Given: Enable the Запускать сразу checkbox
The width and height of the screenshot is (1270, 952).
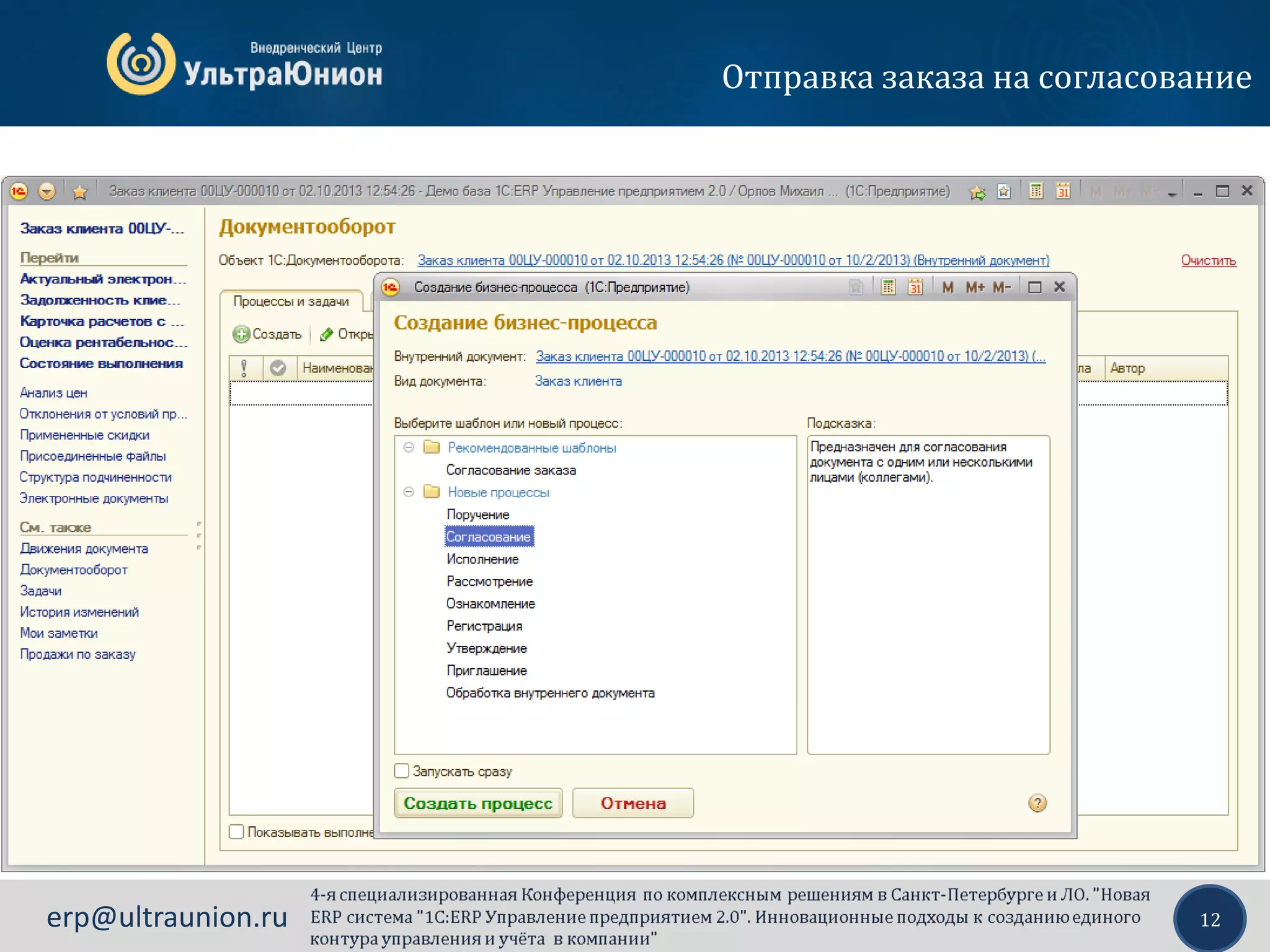Looking at the screenshot, I should click(x=402, y=771).
